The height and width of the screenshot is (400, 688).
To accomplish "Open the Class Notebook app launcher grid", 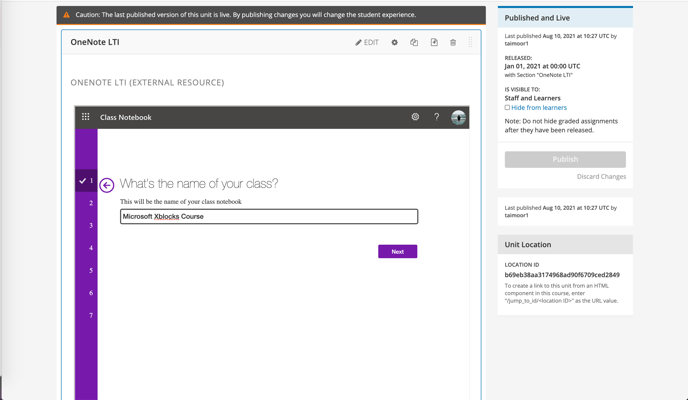I will click(86, 117).
